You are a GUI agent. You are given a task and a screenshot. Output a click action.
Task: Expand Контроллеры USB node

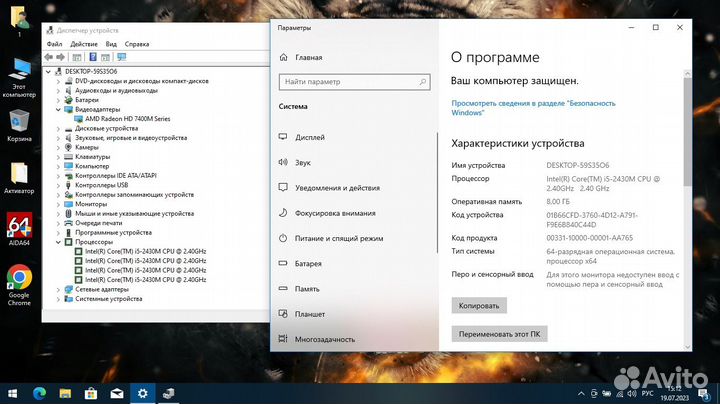point(58,185)
